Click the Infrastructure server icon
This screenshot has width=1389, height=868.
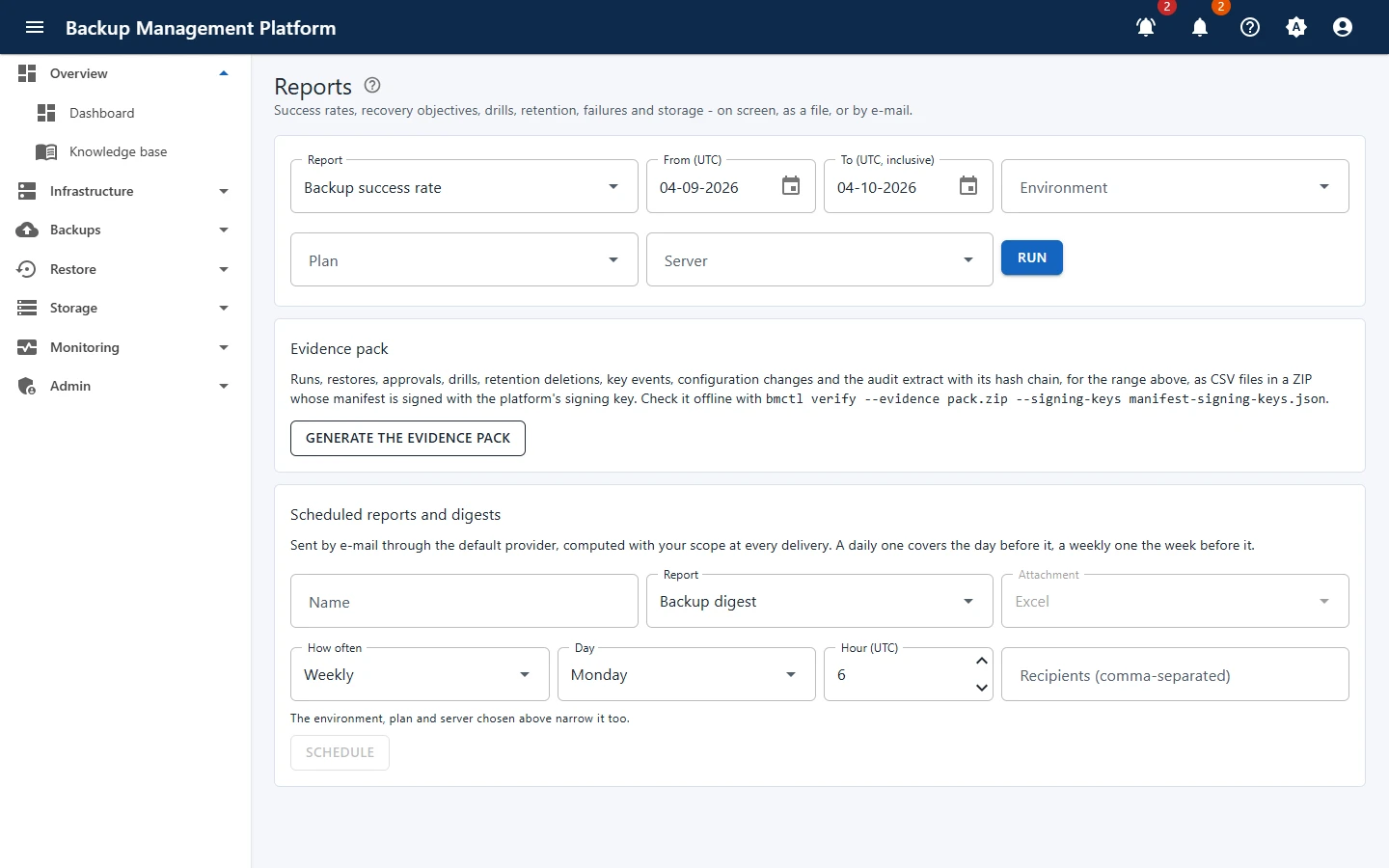tap(27, 191)
